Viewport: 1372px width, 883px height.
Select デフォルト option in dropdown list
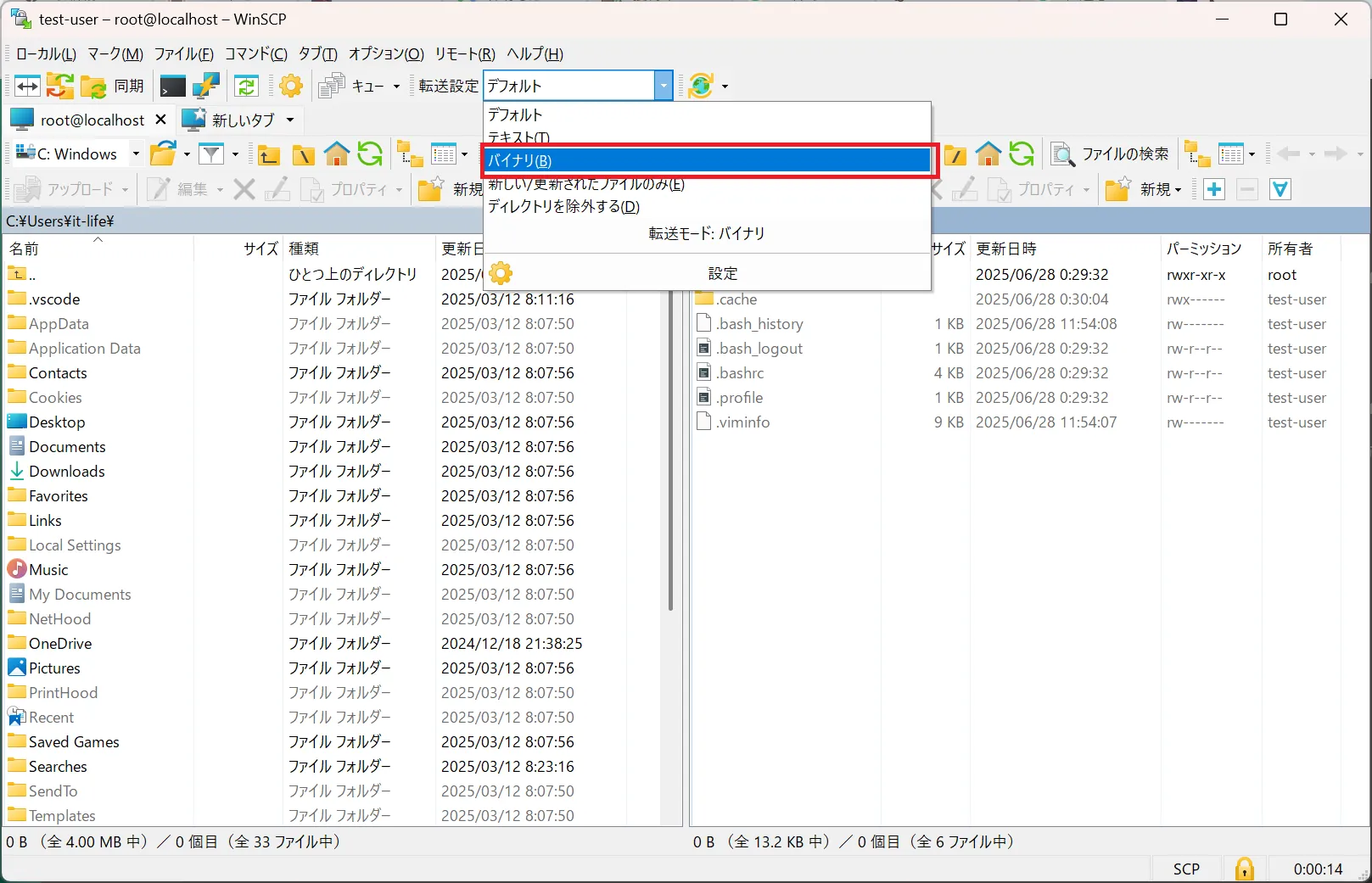[708, 115]
